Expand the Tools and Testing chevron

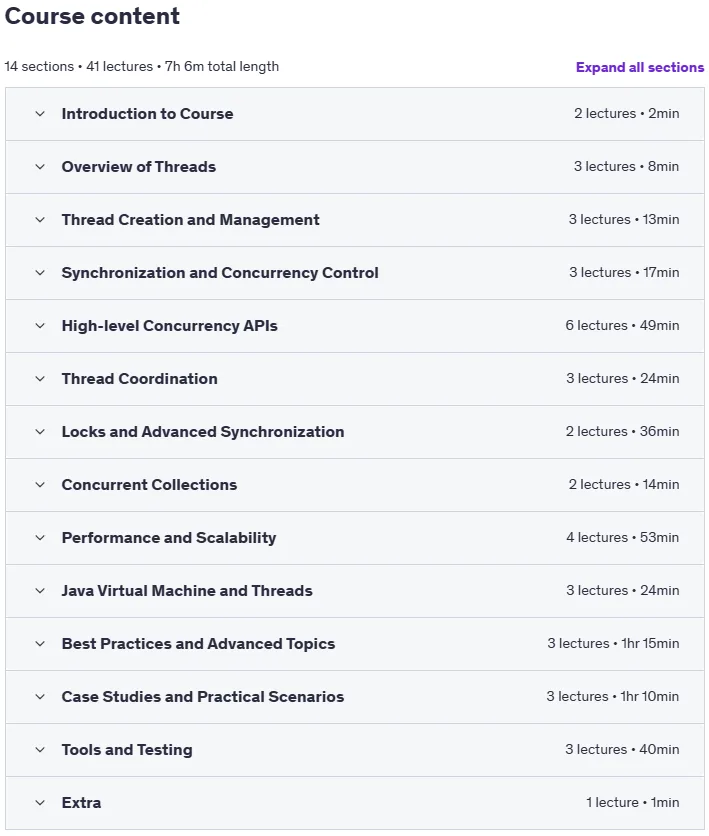(x=40, y=750)
